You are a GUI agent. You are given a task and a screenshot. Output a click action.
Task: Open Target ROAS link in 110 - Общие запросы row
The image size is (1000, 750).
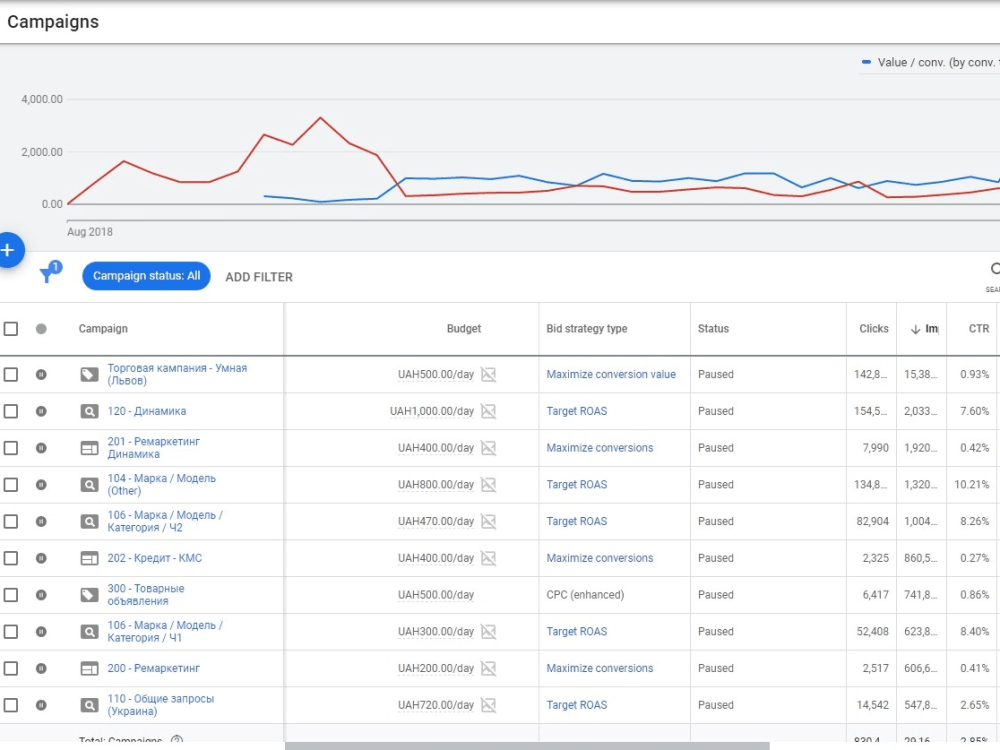[577, 705]
